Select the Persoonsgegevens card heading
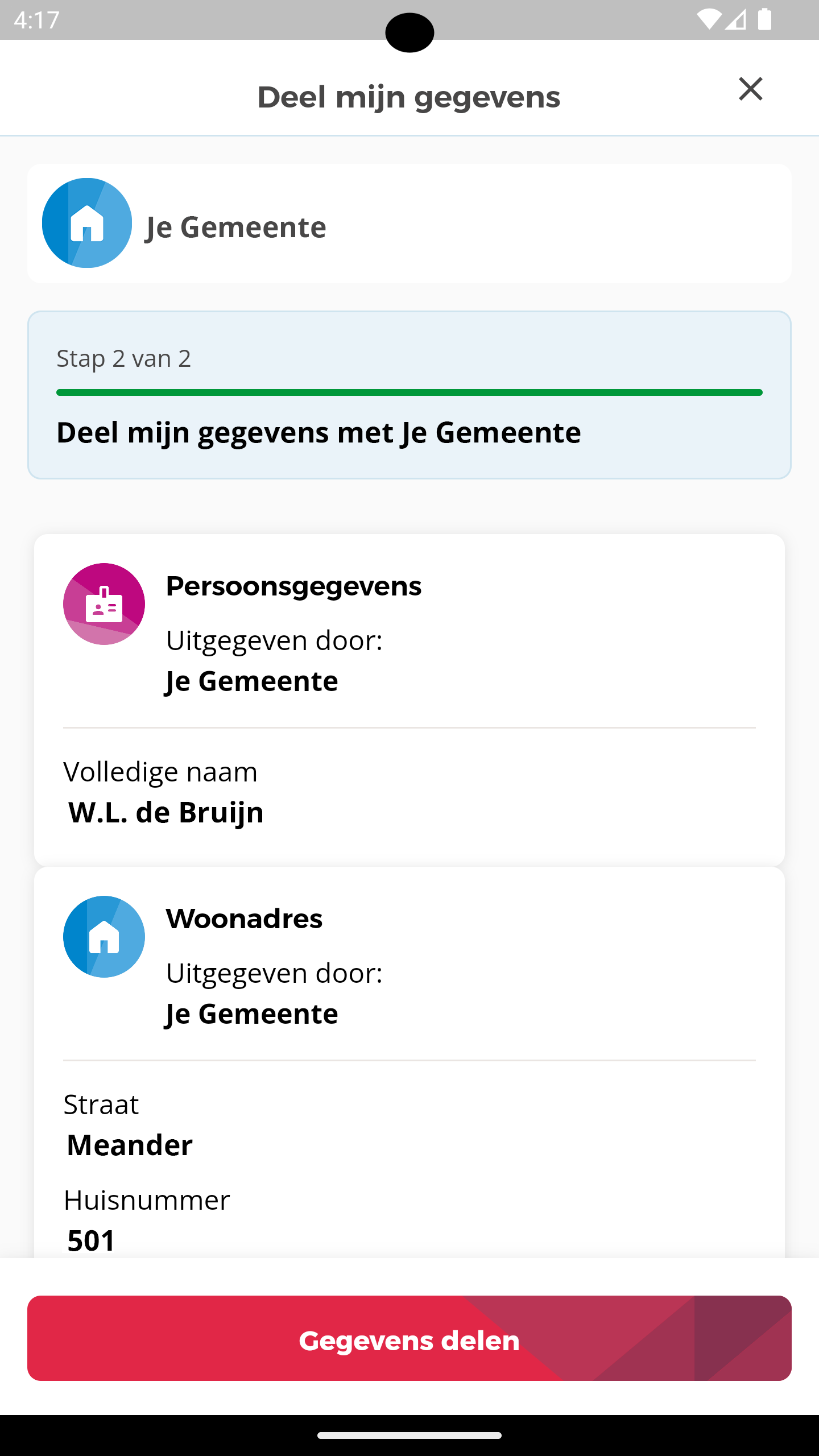The height and width of the screenshot is (1456, 819). click(293, 586)
